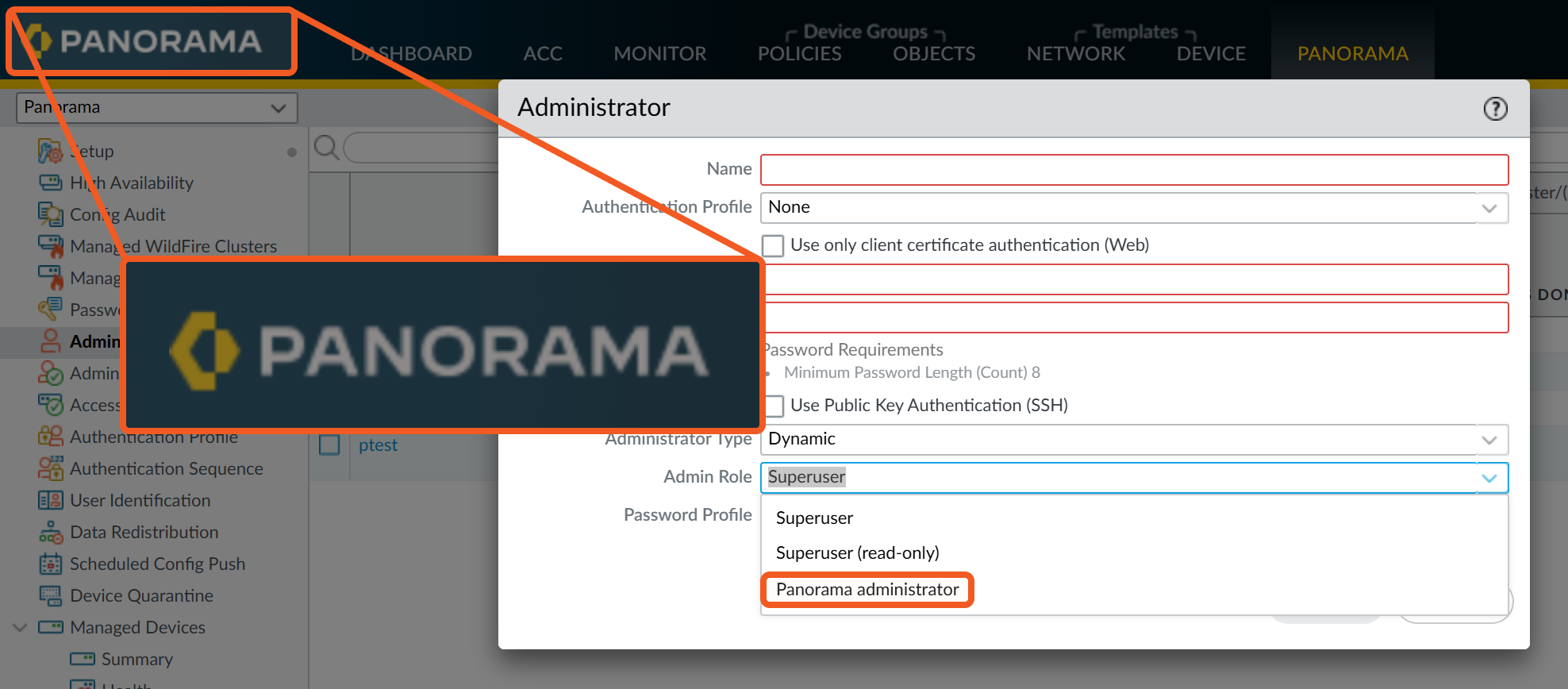Click the Name input field

click(1133, 170)
